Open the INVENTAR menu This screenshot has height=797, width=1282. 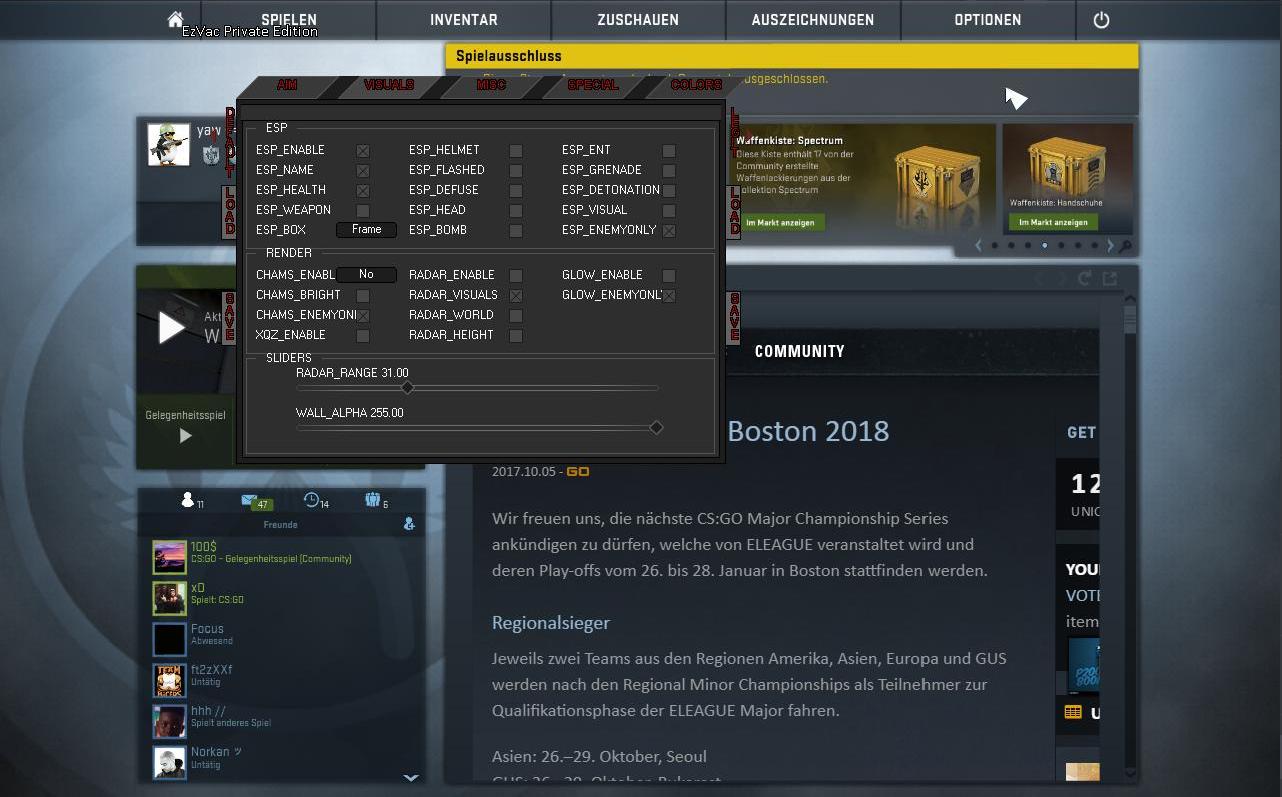click(463, 20)
